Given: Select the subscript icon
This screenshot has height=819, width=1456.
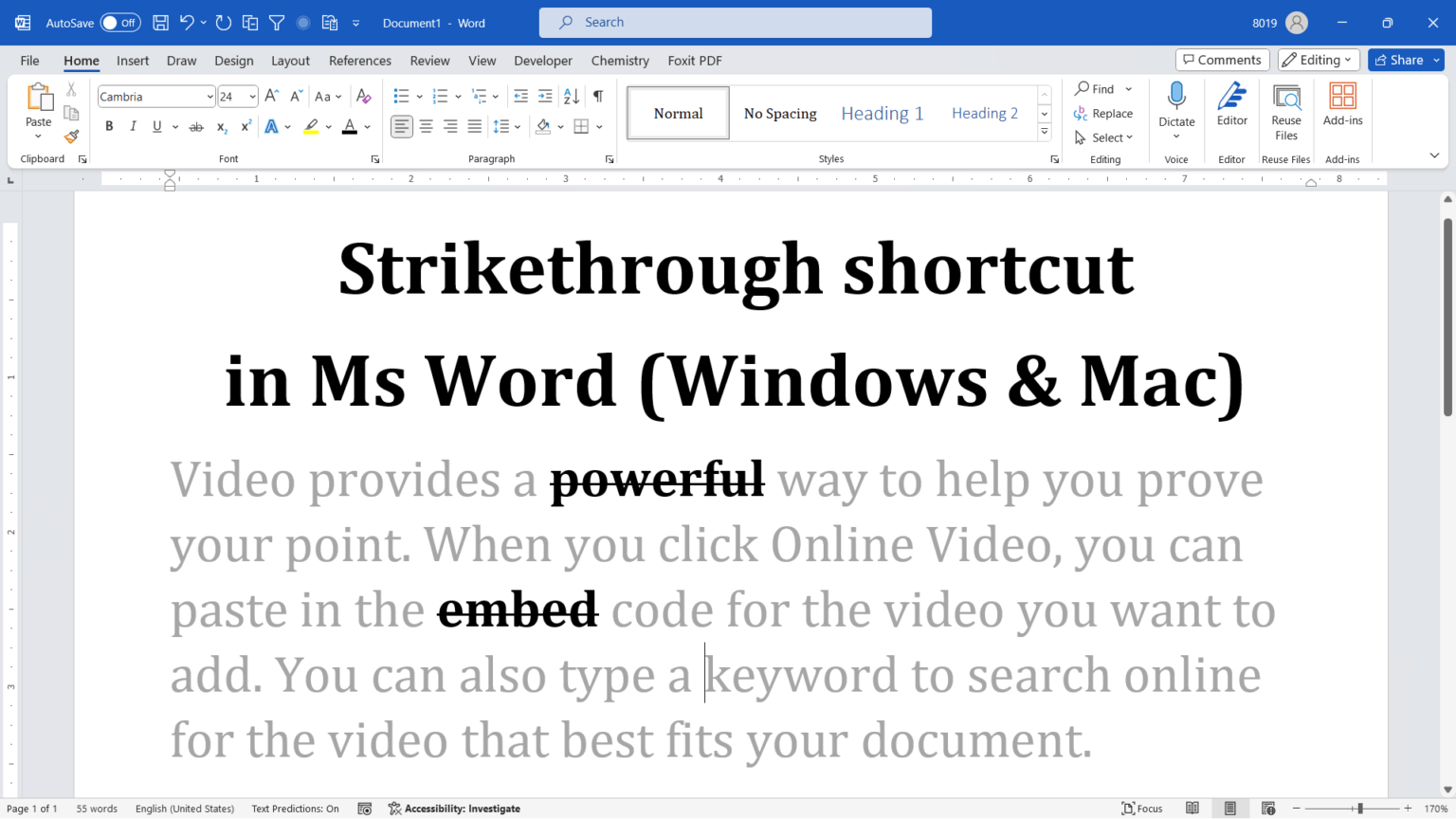Looking at the screenshot, I should [x=221, y=126].
